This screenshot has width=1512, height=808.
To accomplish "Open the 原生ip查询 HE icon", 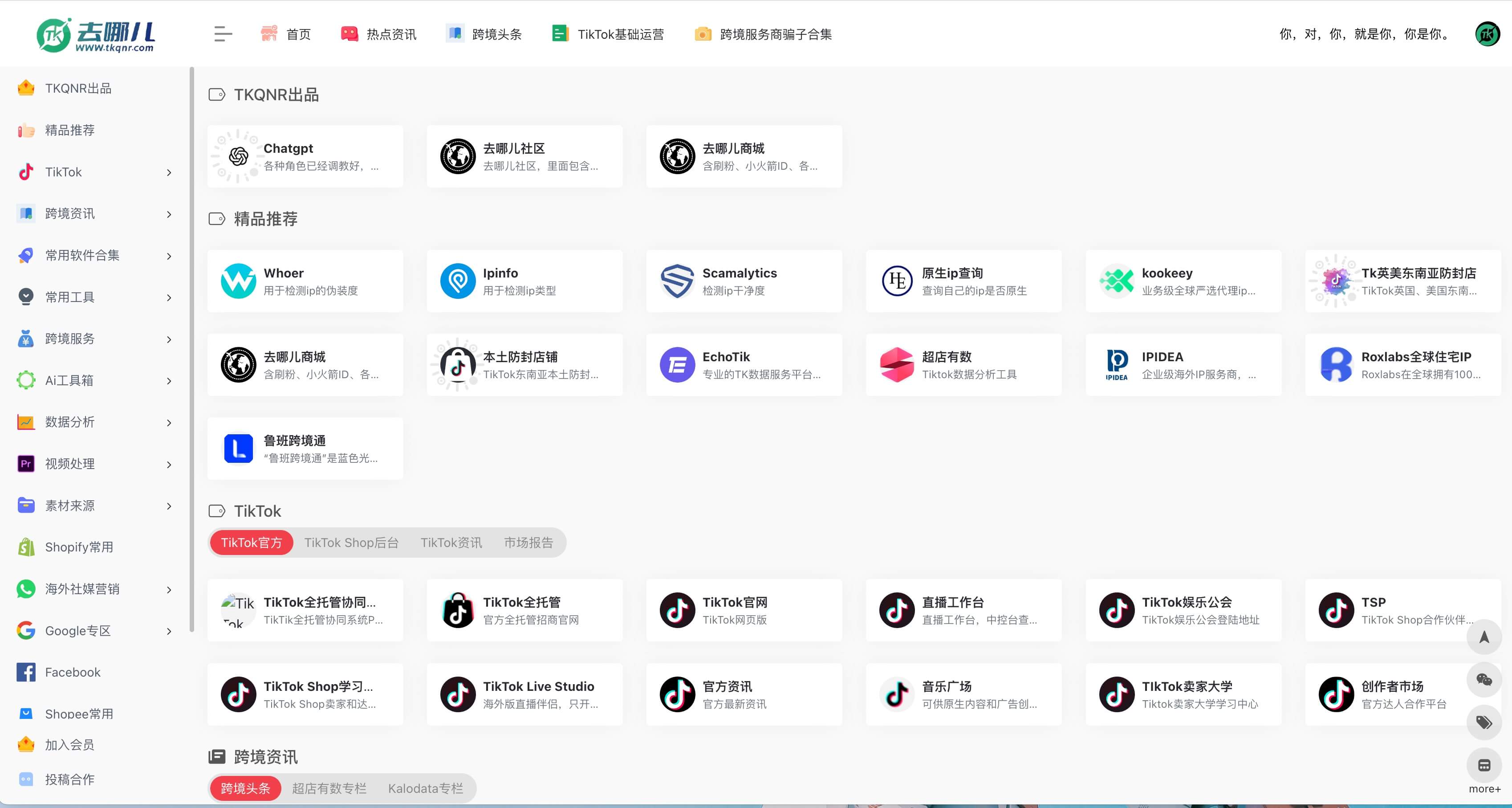I will pos(897,281).
